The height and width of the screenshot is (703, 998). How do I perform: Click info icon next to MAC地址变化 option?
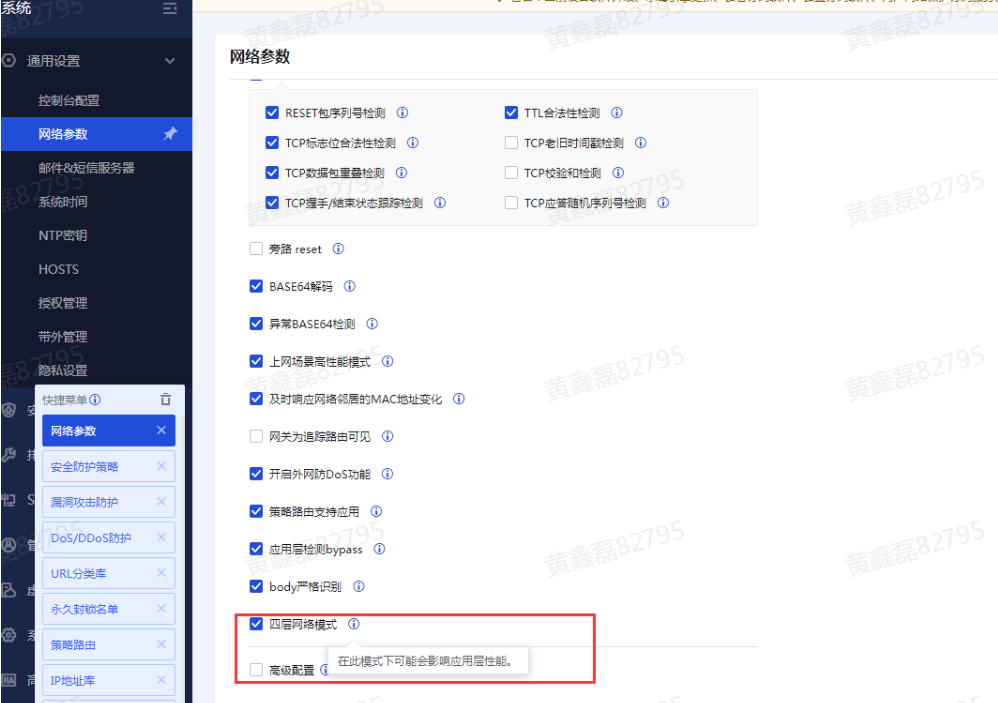pyautogui.click(x=459, y=399)
